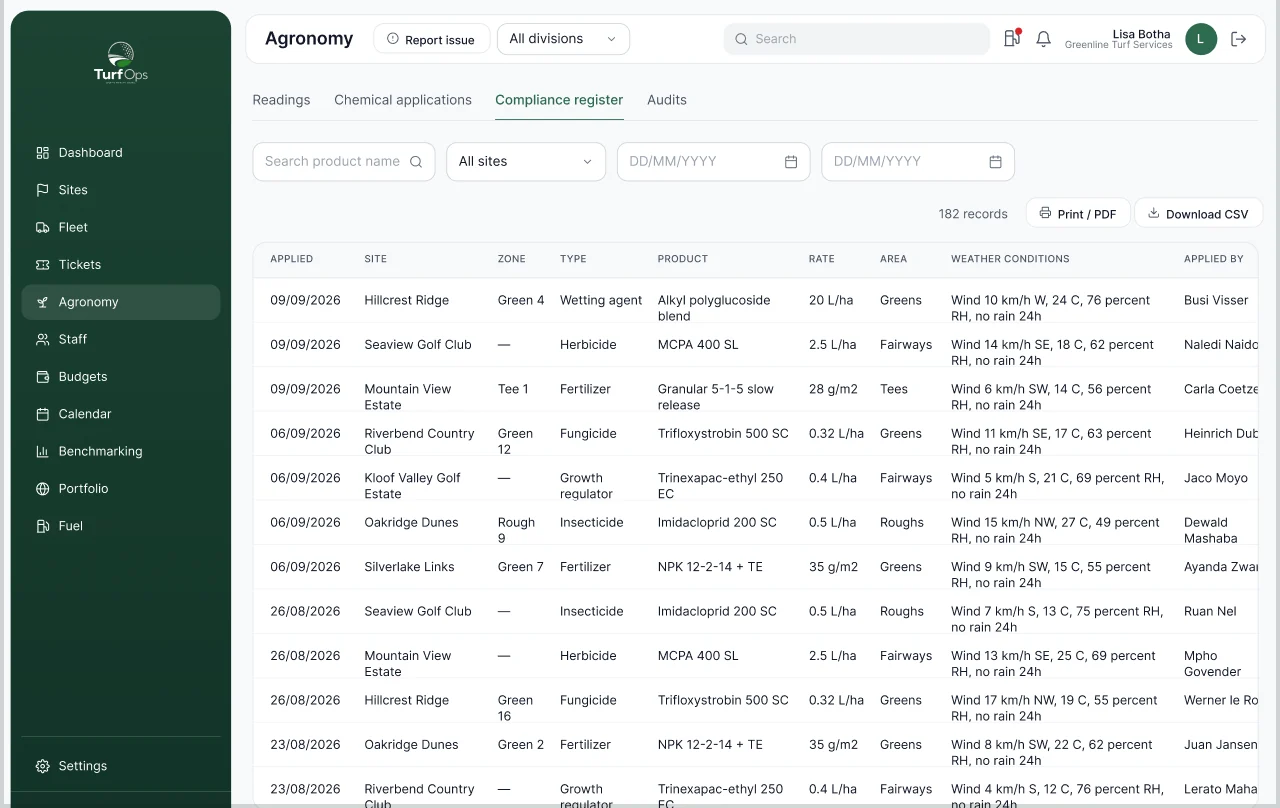Click the Tickets icon in sidebar
The height and width of the screenshot is (808, 1280).
42,265
